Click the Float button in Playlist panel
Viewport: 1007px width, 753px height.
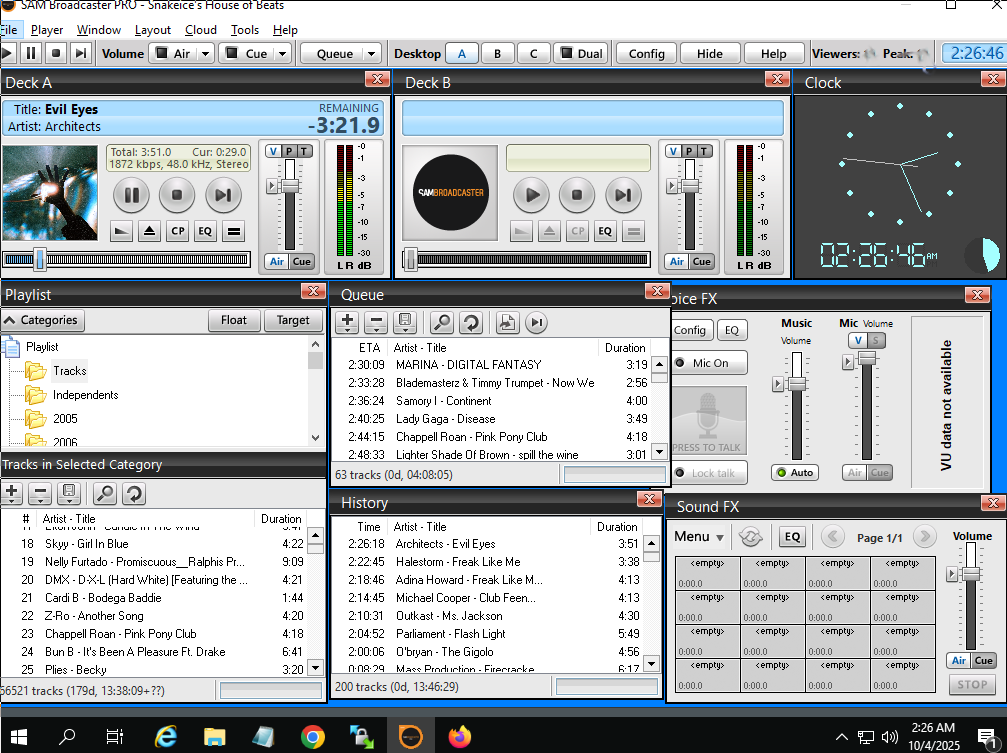point(234,320)
